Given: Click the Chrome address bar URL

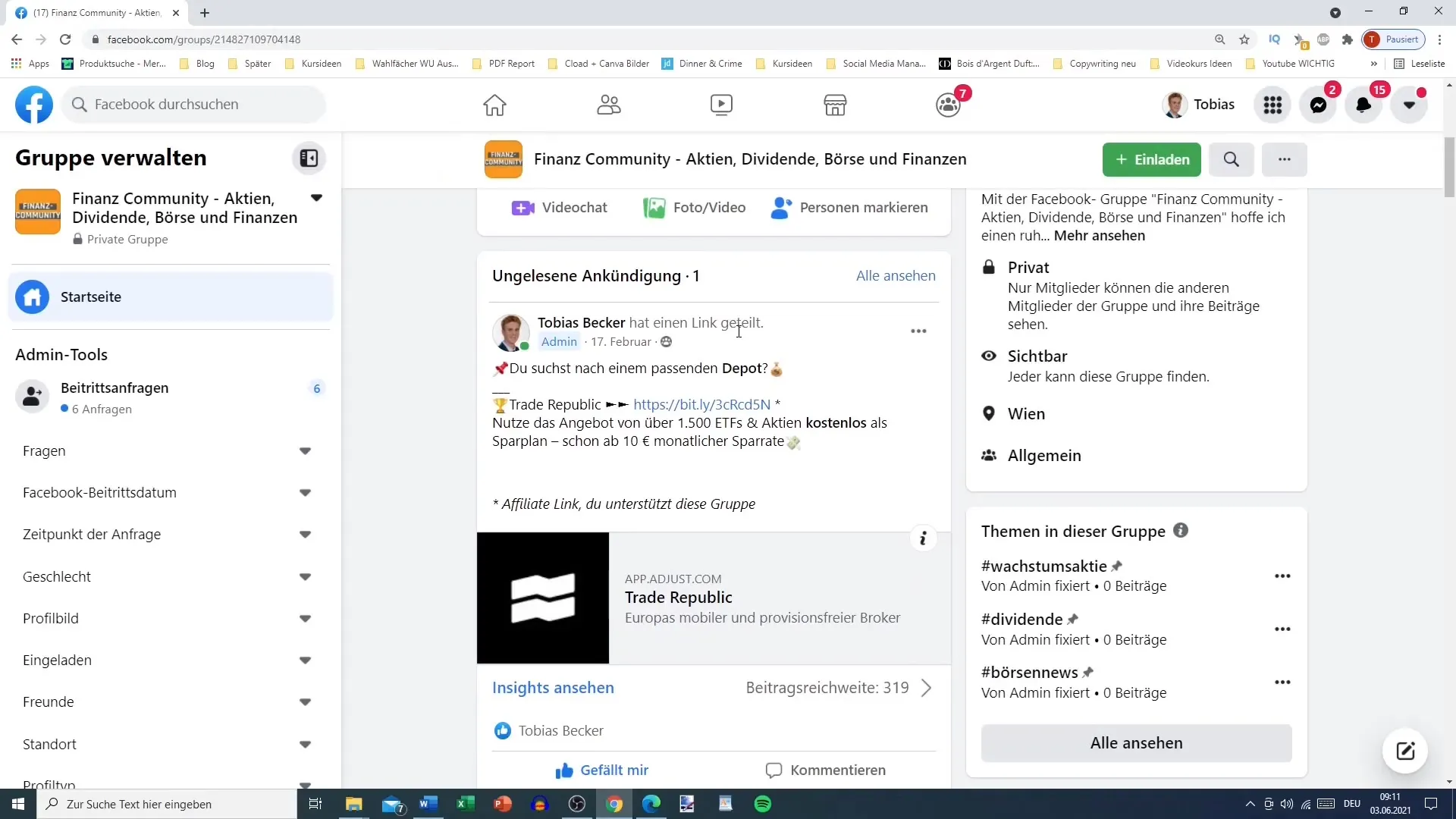Looking at the screenshot, I should coord(203,39).
